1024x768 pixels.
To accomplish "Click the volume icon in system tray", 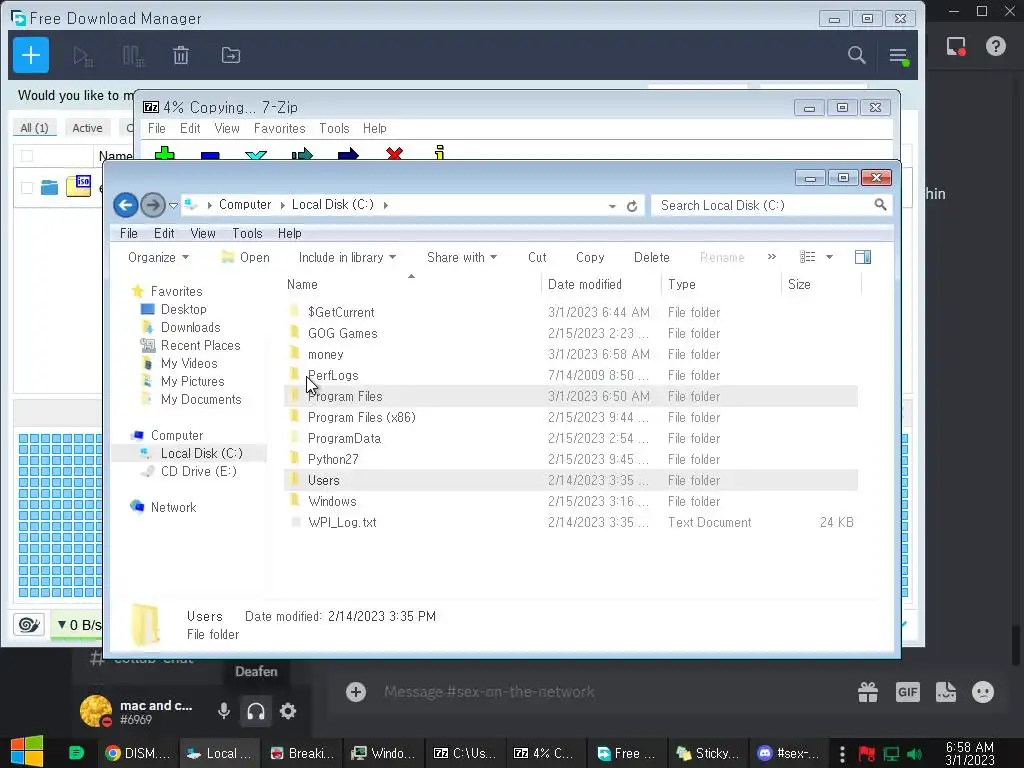I will coord(915,754).
